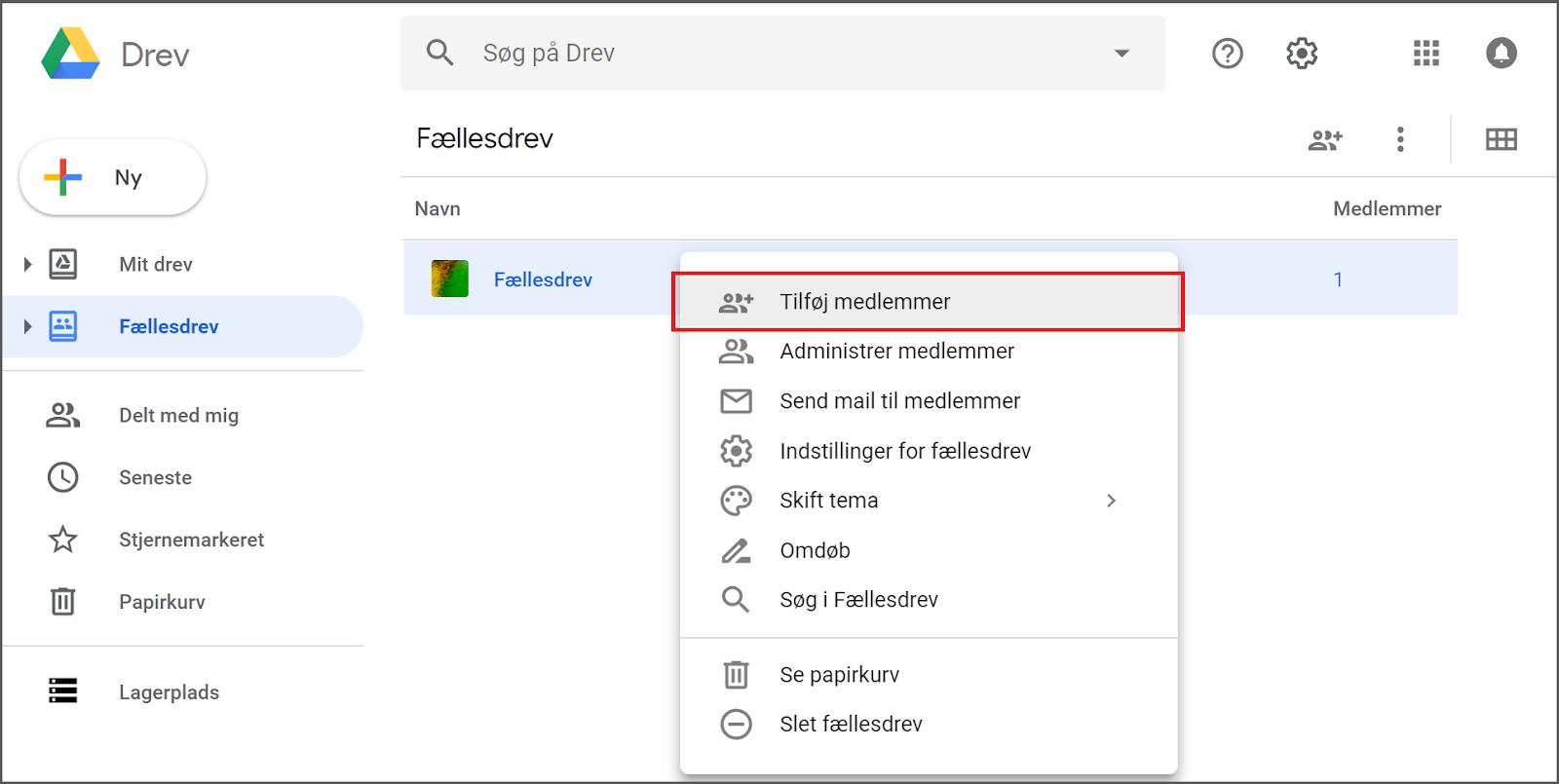Click the Google Drive logo
The image size is (1559, 784).
tap(71, 54)
